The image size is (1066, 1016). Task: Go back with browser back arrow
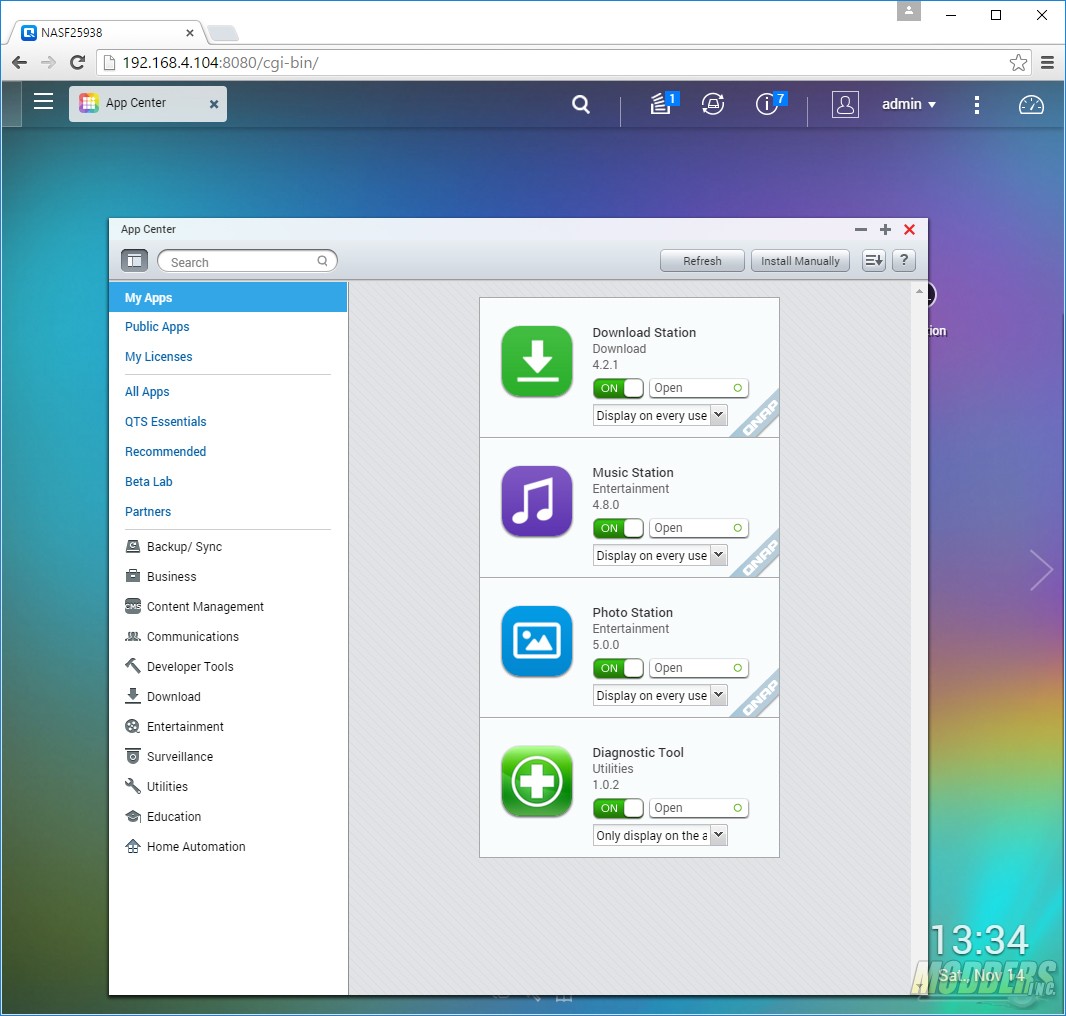tap(19, 63)
